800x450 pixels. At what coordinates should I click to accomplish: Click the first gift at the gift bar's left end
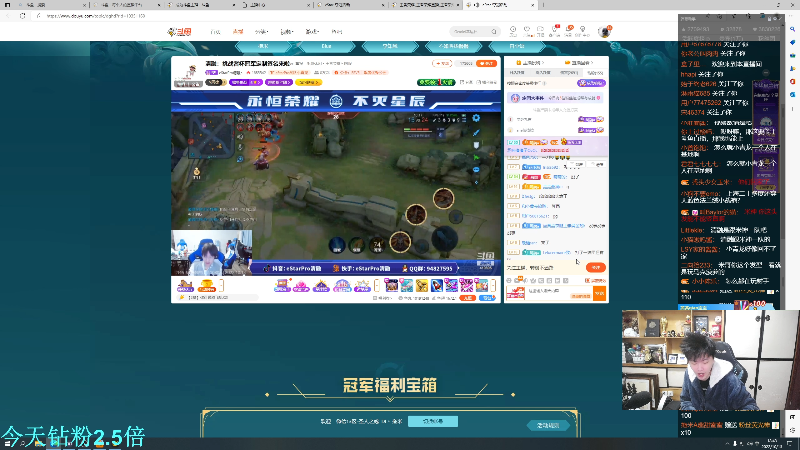(185, 286)
